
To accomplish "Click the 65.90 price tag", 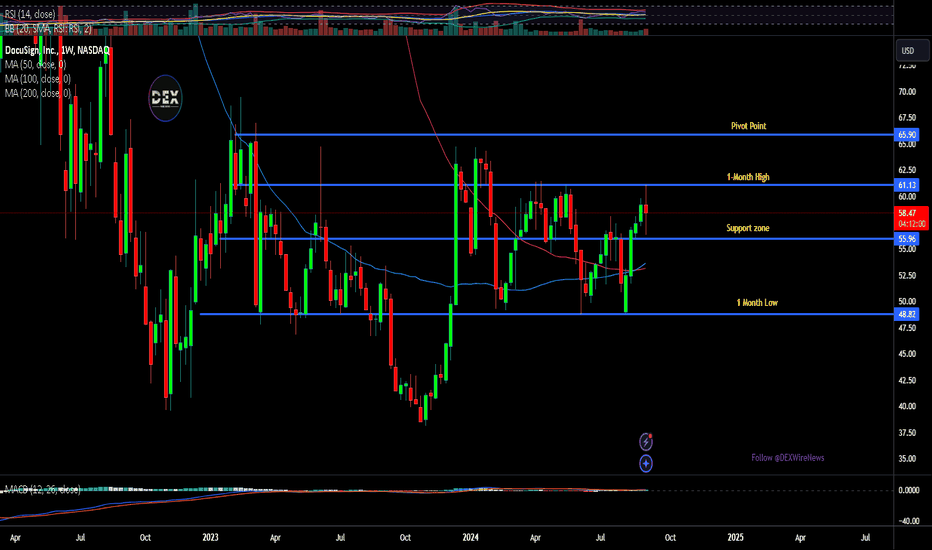I will click(906, 135).
